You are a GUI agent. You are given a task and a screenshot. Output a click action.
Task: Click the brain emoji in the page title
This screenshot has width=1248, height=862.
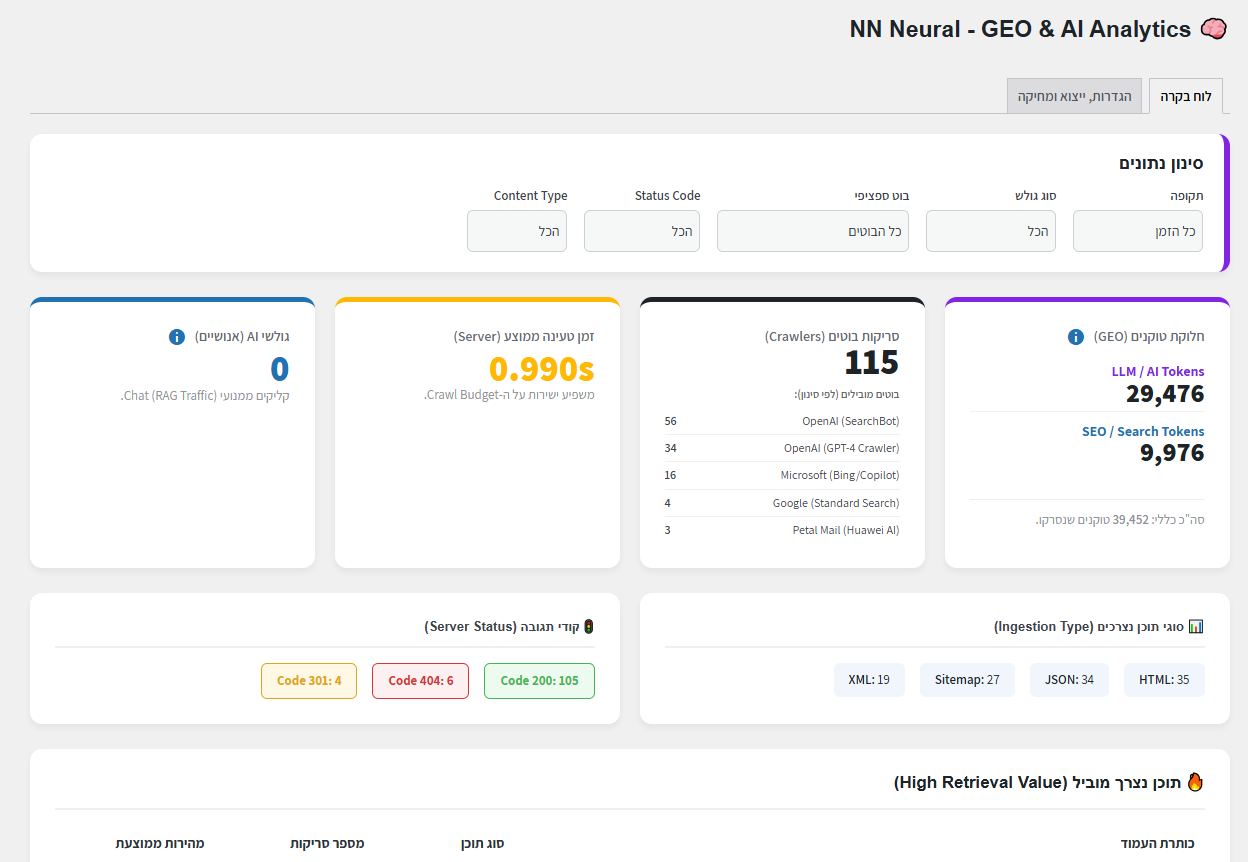pos(1213,29)
